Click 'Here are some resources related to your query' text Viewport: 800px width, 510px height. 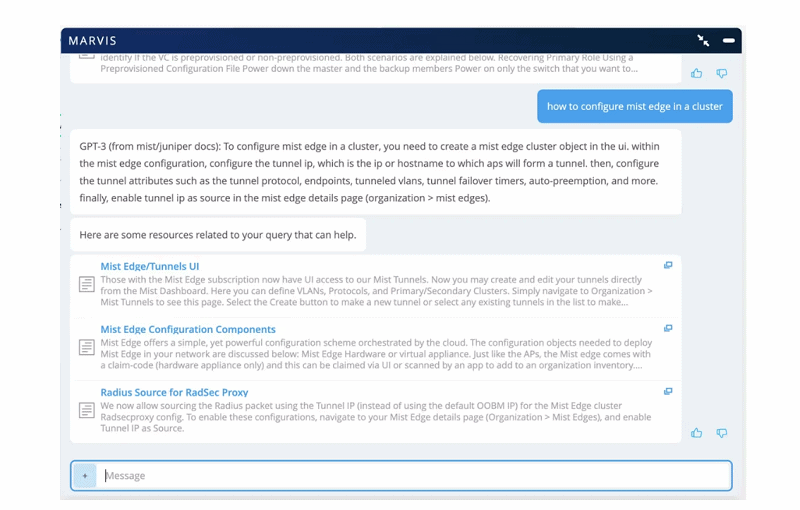click(x=218, y=235)
